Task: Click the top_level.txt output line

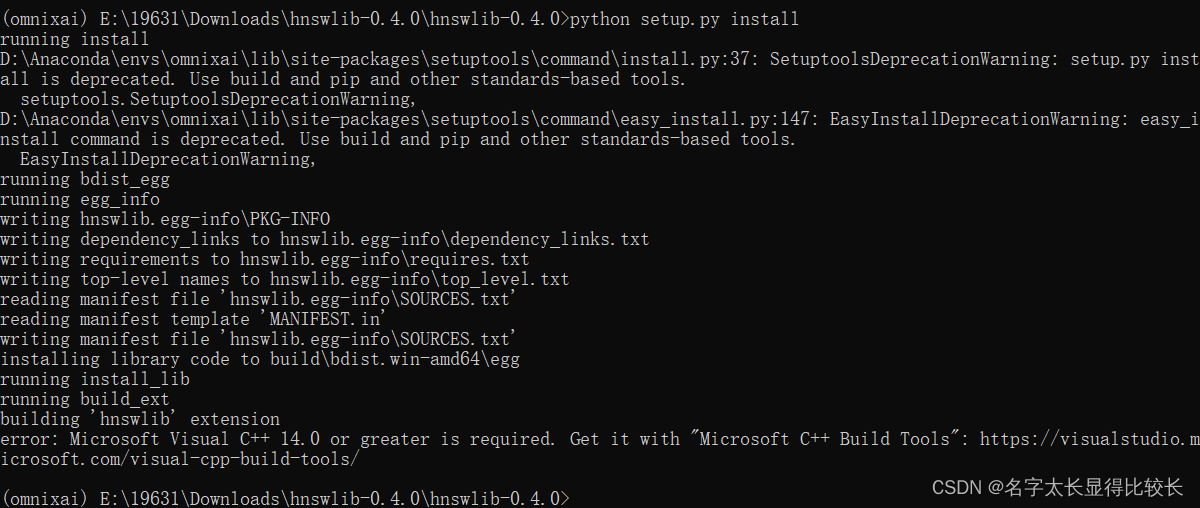Action: (x=285, y=279)
